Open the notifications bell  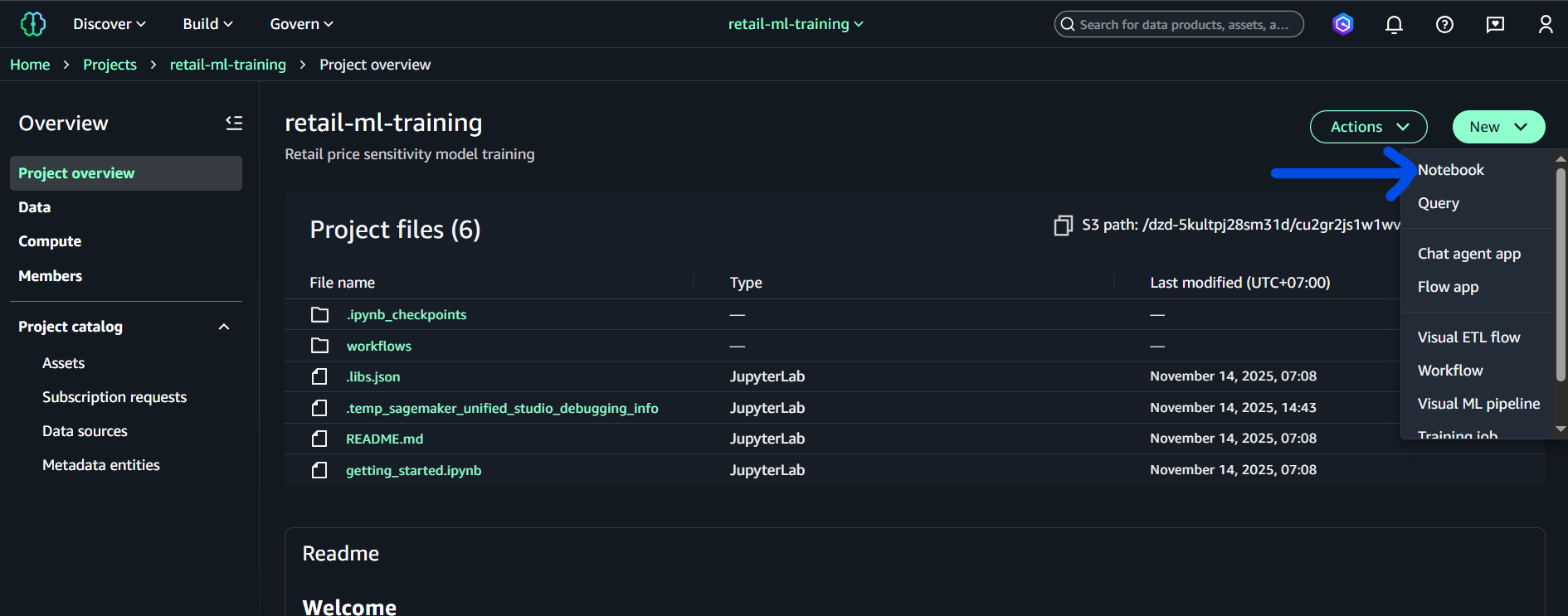(x=1394, y=24)
